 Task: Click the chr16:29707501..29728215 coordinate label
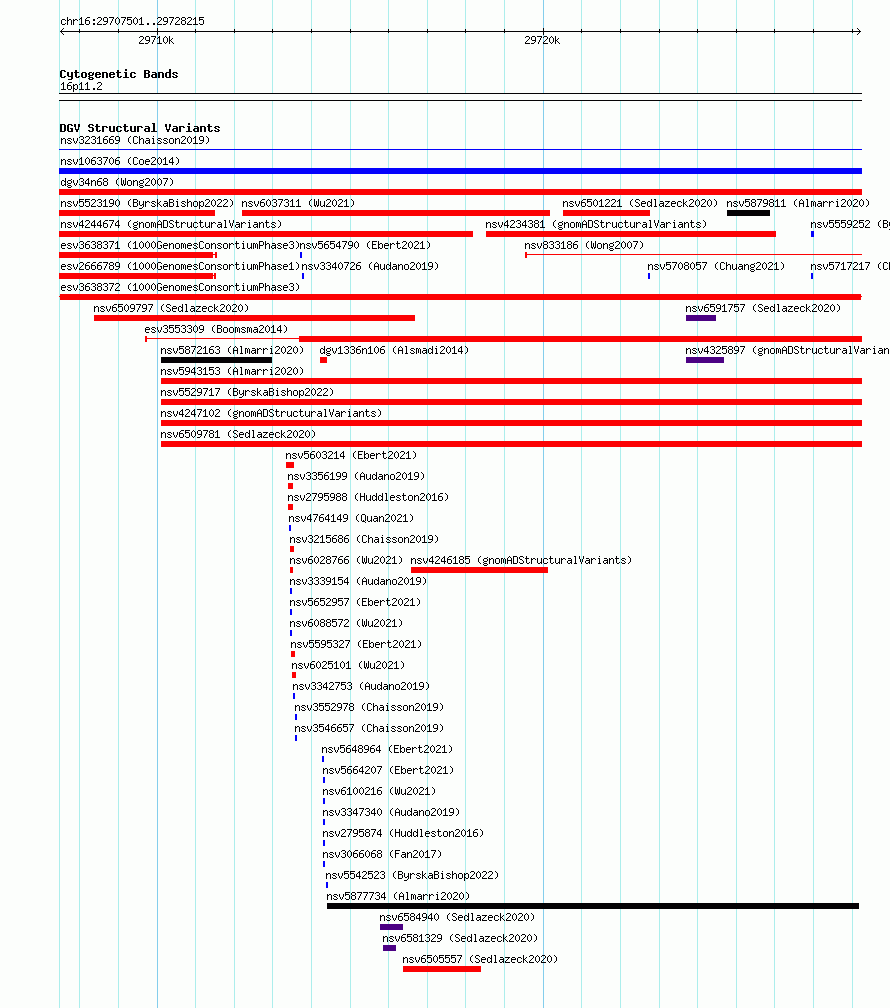pos(132,21)
